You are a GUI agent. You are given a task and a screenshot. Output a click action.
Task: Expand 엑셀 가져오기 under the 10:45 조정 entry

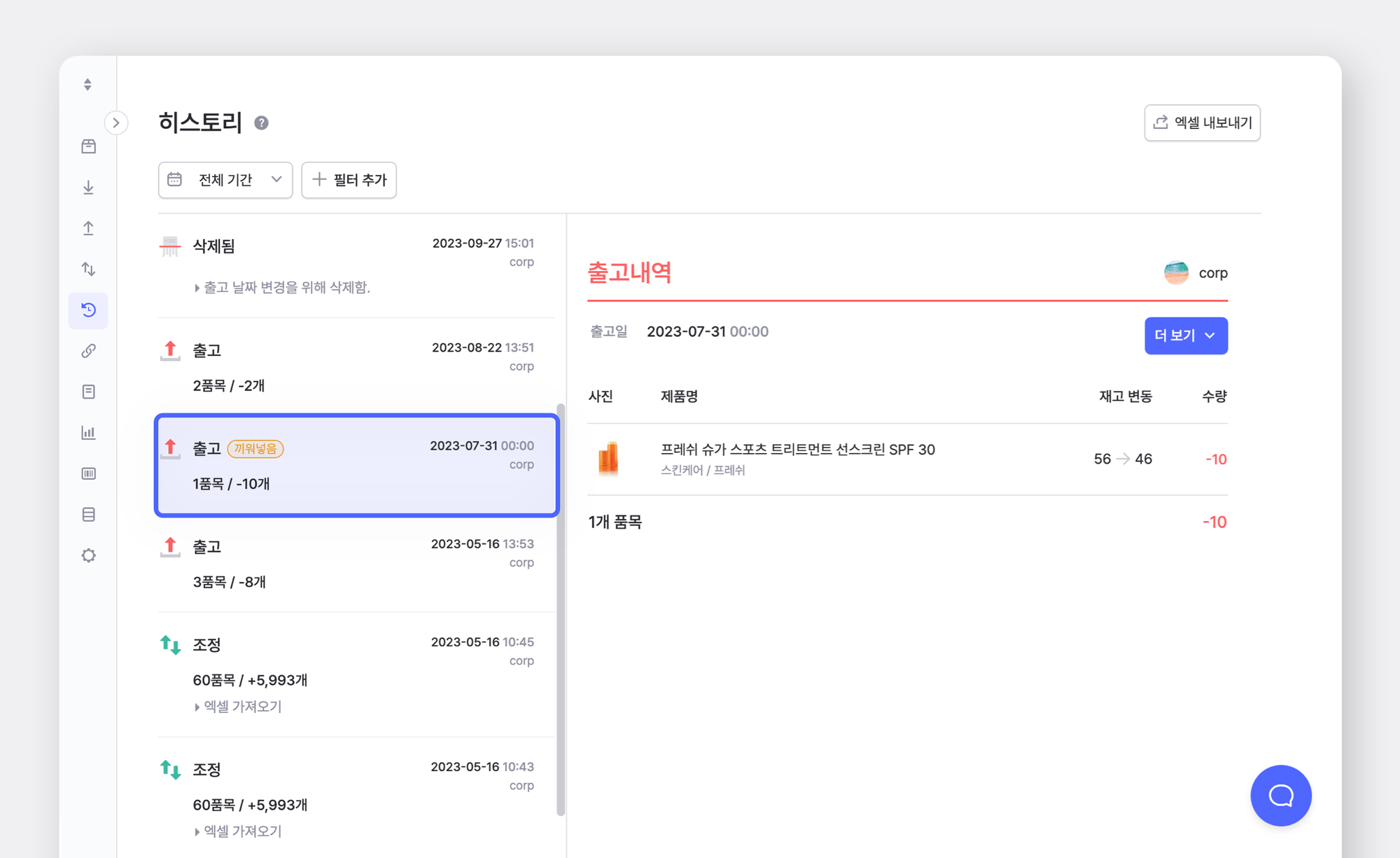(x=238, y=707)
